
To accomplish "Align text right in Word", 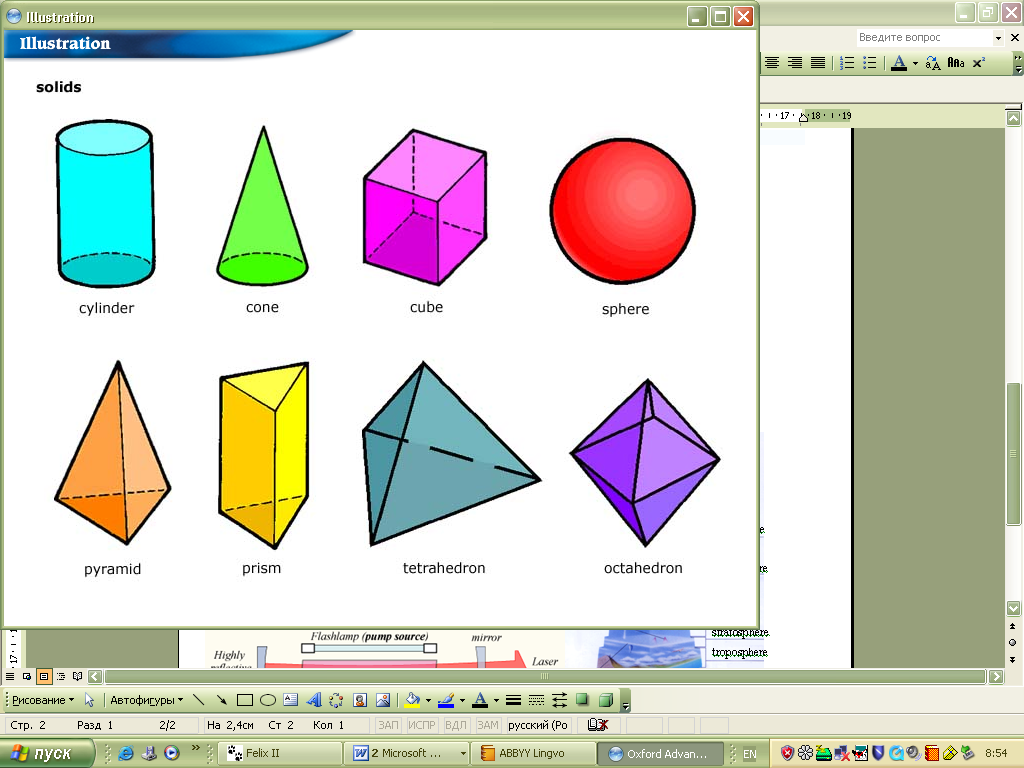I will 795,63.
